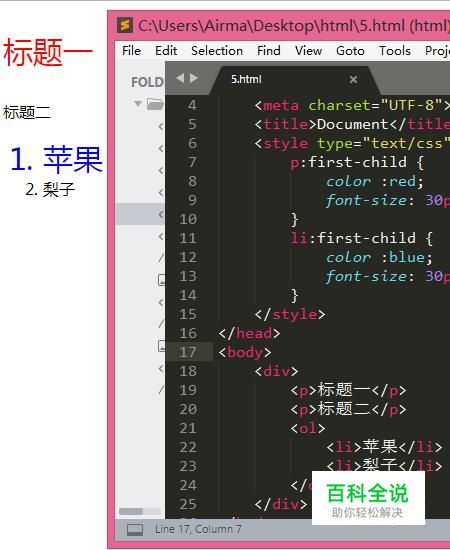Image resolution: width=450 pixels, height=550 pixels.
Task: Open the Selection menu
Action: pos(217,51)
